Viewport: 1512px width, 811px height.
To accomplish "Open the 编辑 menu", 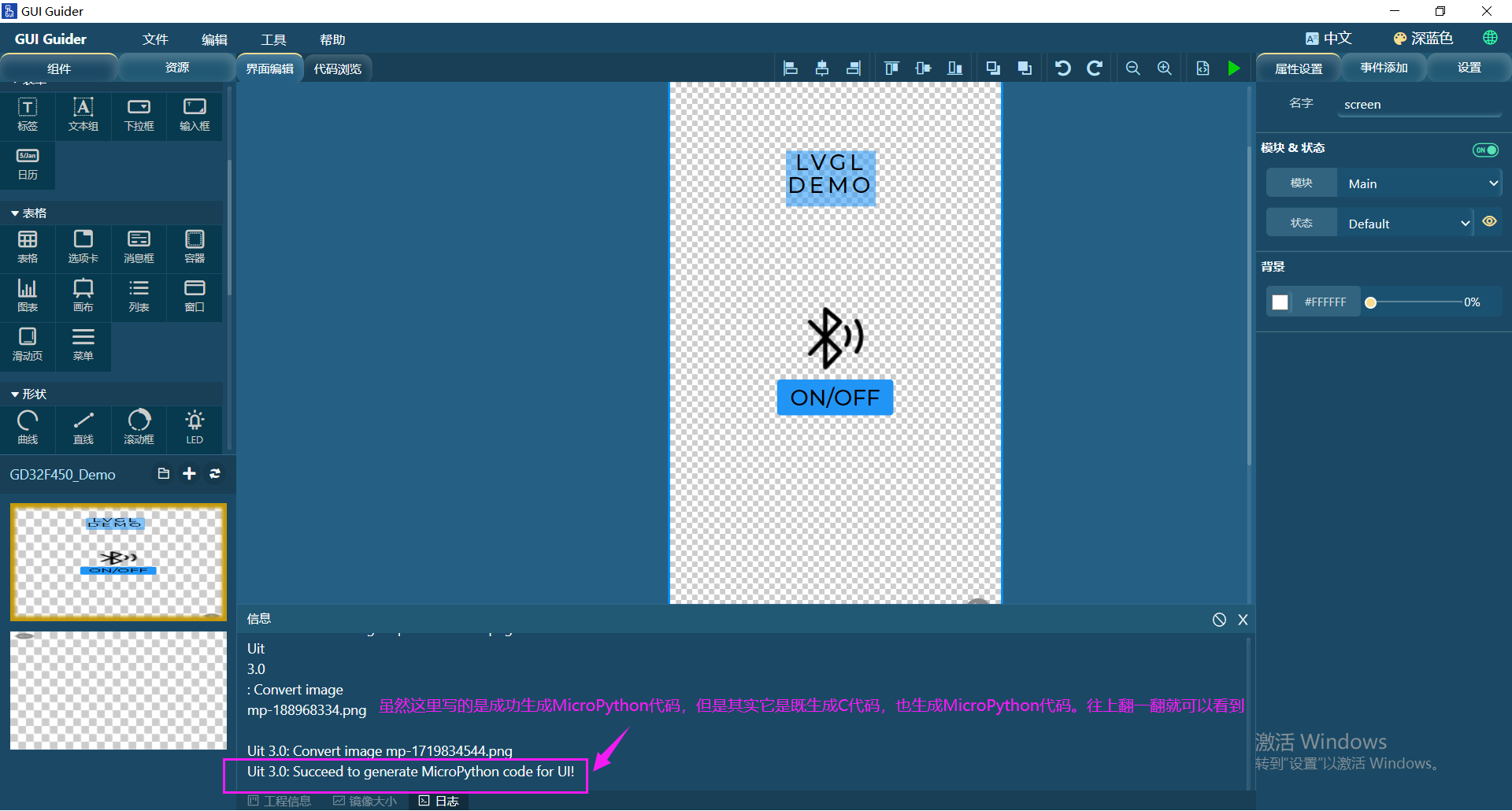I will click(214, 39).
